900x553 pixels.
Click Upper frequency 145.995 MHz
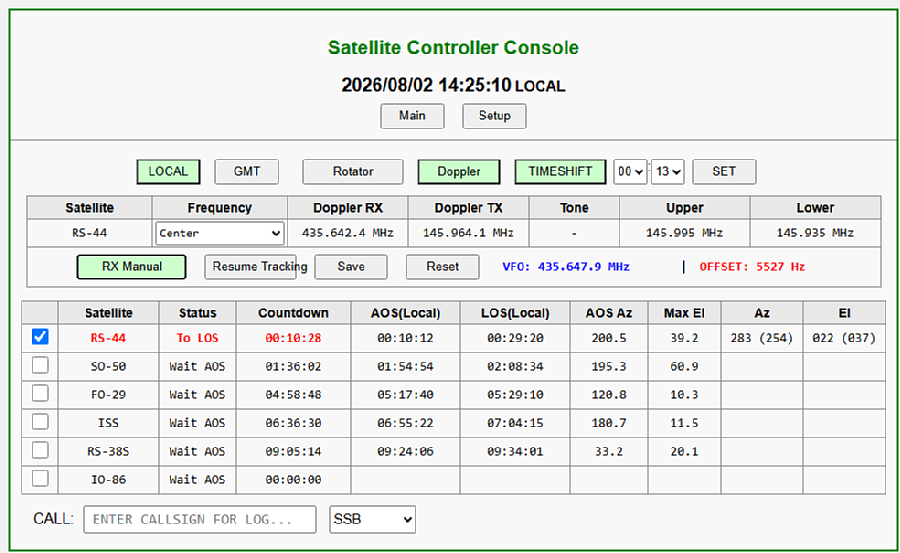(x=684, y=233)
